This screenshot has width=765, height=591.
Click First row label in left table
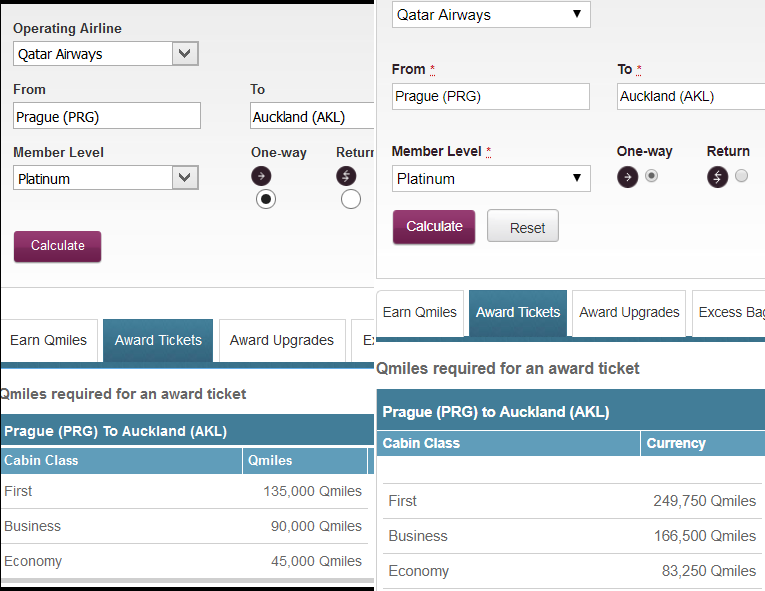[18, 491]
